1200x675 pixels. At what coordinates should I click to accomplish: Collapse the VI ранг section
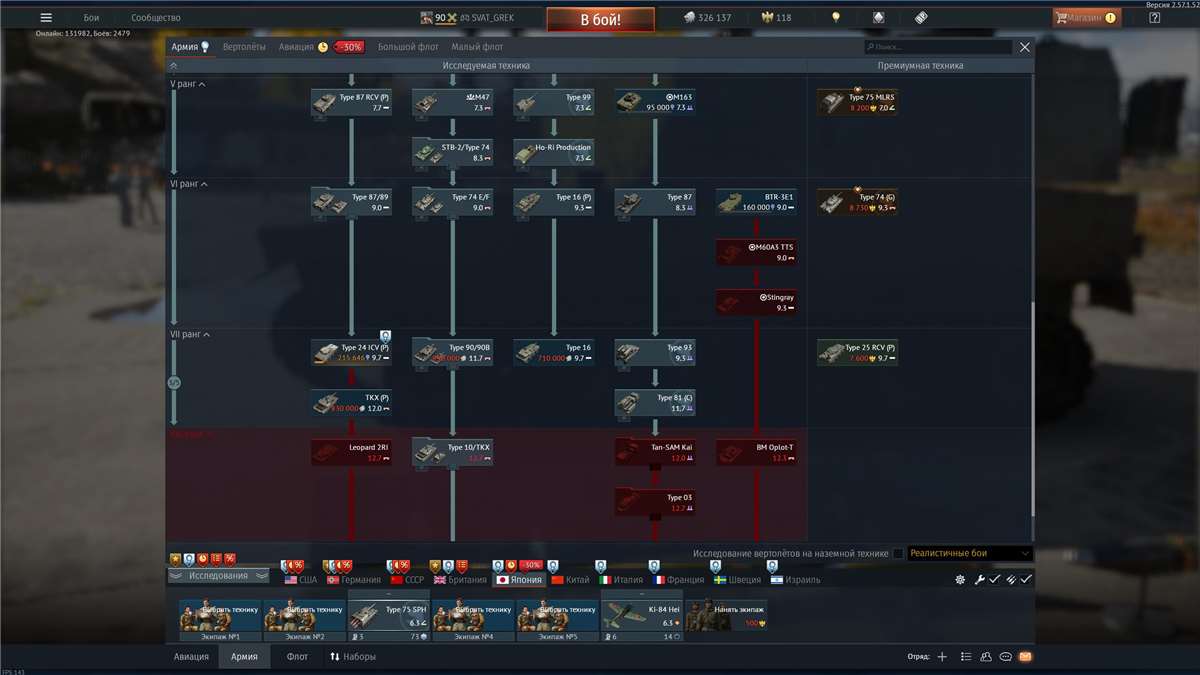pyautogui.click(x=190, y=184)
